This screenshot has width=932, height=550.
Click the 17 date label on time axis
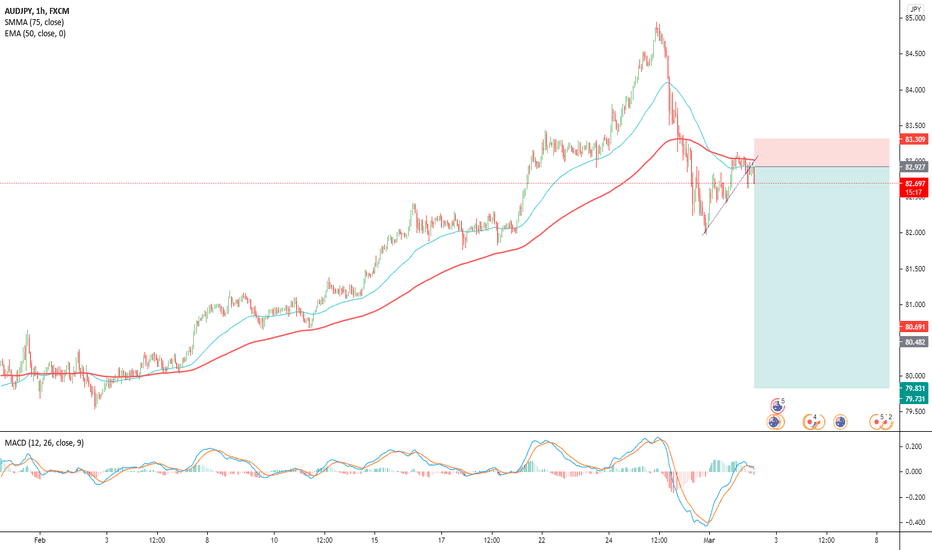pos(442,540)
